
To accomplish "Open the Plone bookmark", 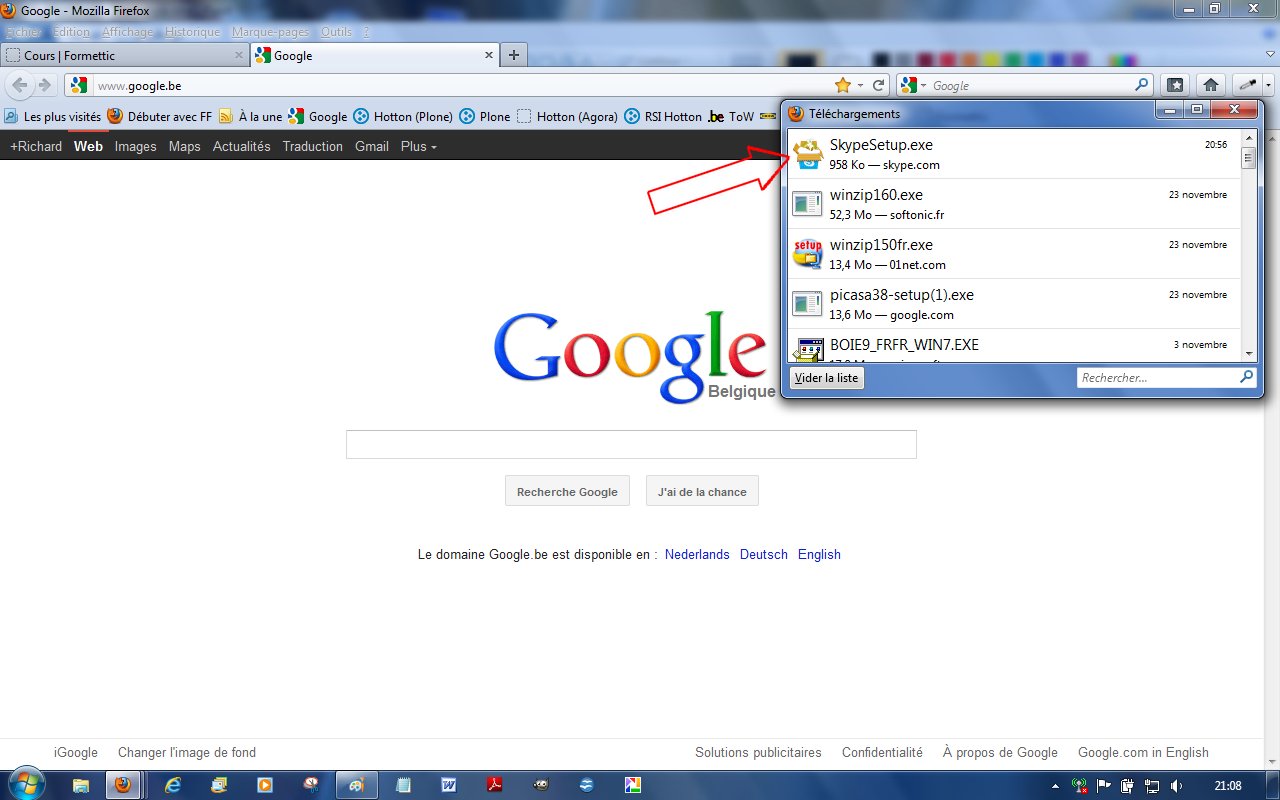I will tap(485, 116).
